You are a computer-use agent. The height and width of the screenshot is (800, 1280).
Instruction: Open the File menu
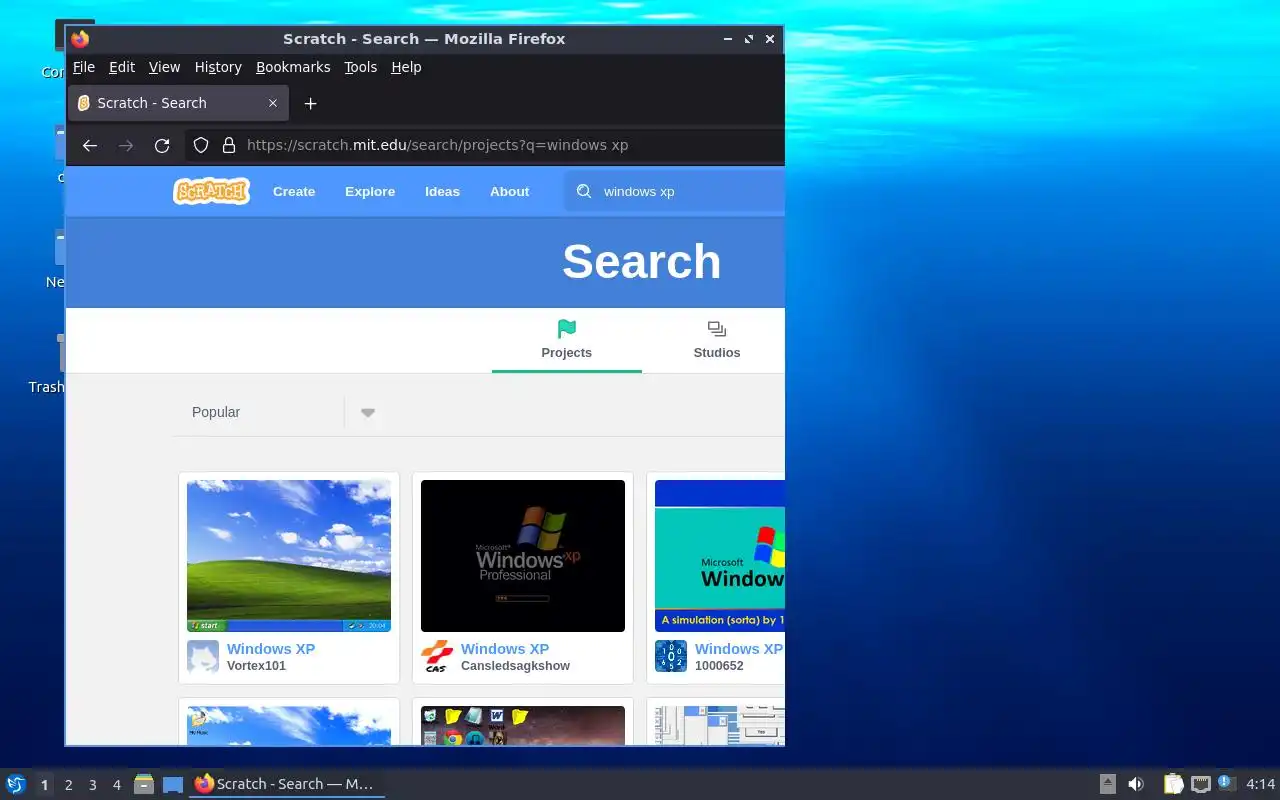pyautogui.click(x=84, y=67)
